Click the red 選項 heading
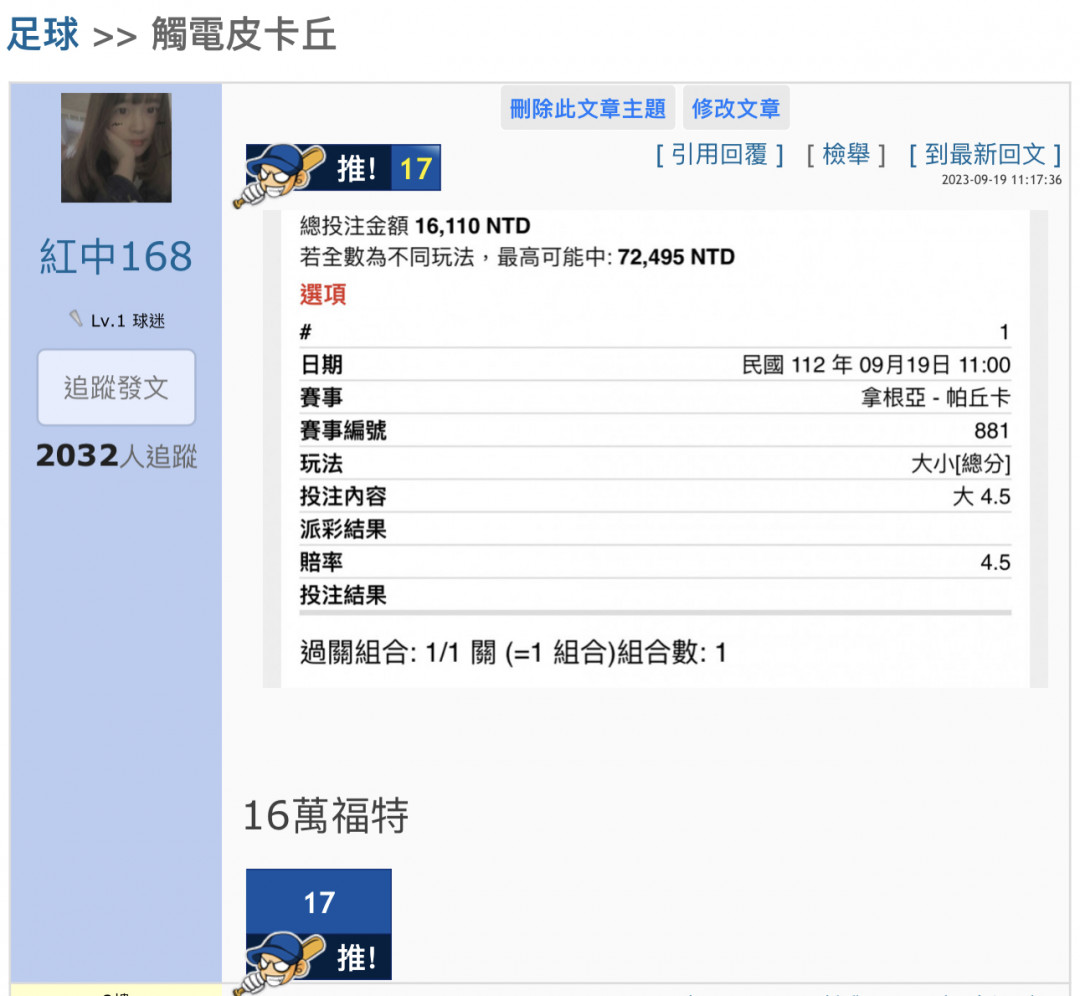 click(x=322, y=294)
